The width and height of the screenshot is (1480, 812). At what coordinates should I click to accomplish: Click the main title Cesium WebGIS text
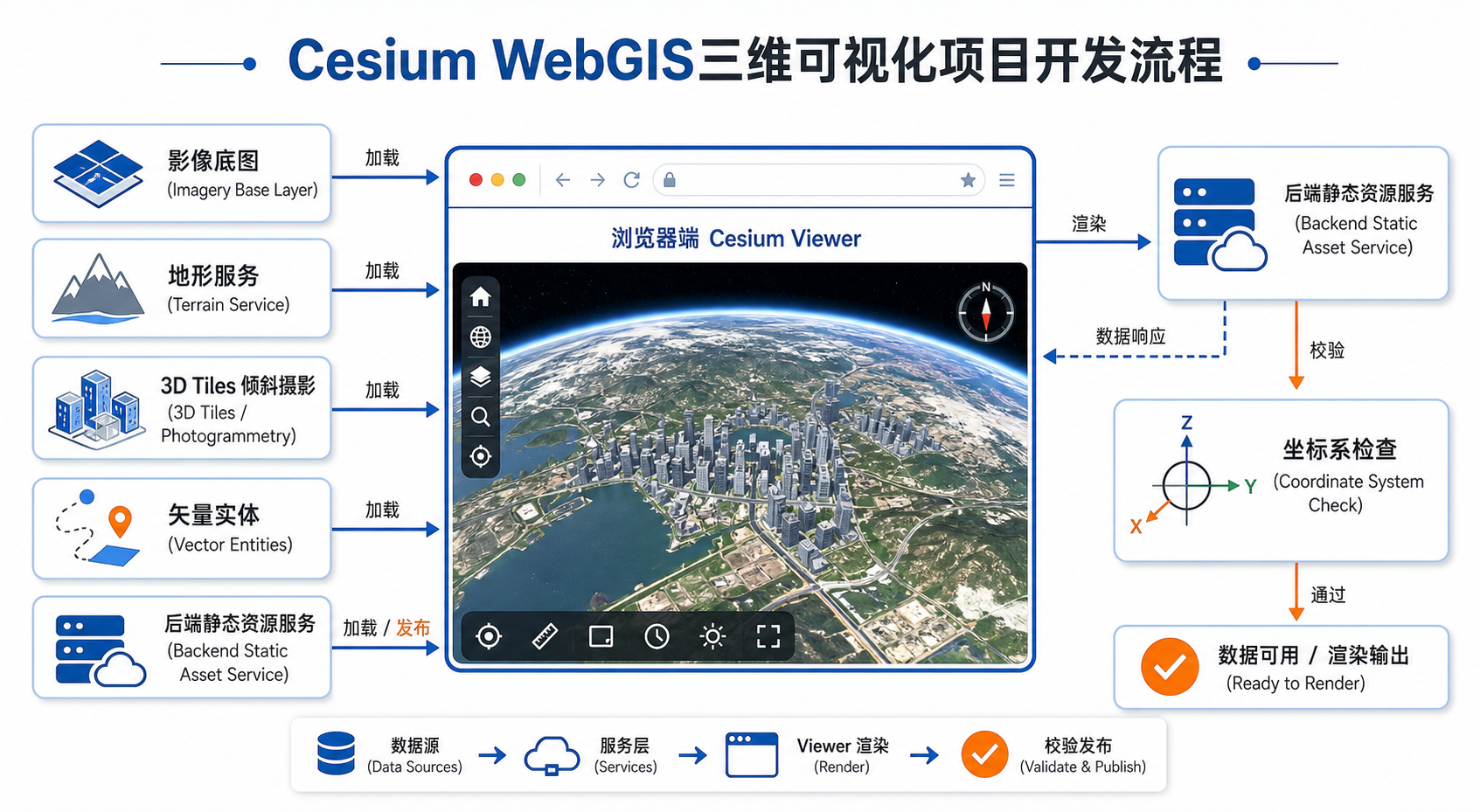coord(490,60)
